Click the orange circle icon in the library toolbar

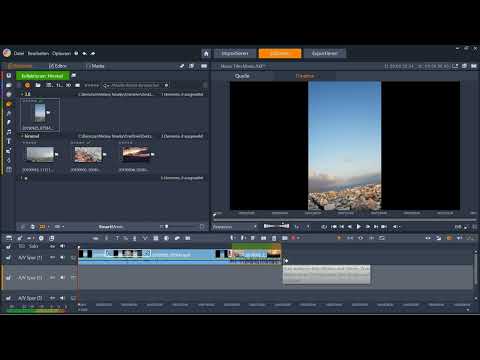(27, 85)
